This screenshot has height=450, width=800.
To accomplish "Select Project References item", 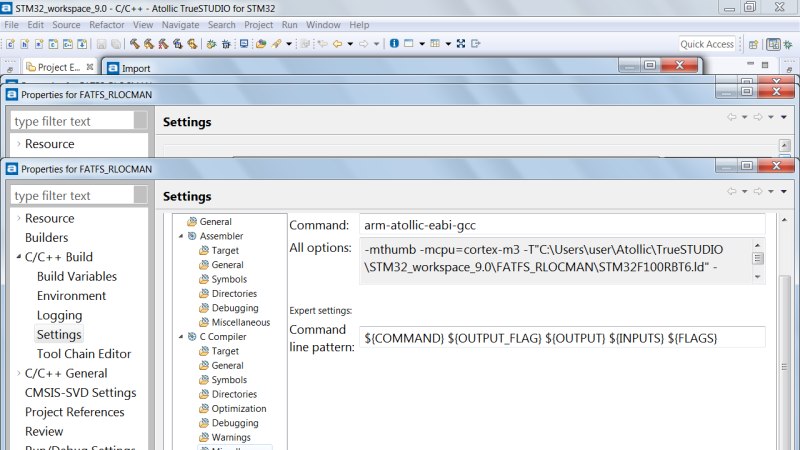I will click(x=74, y=412).
